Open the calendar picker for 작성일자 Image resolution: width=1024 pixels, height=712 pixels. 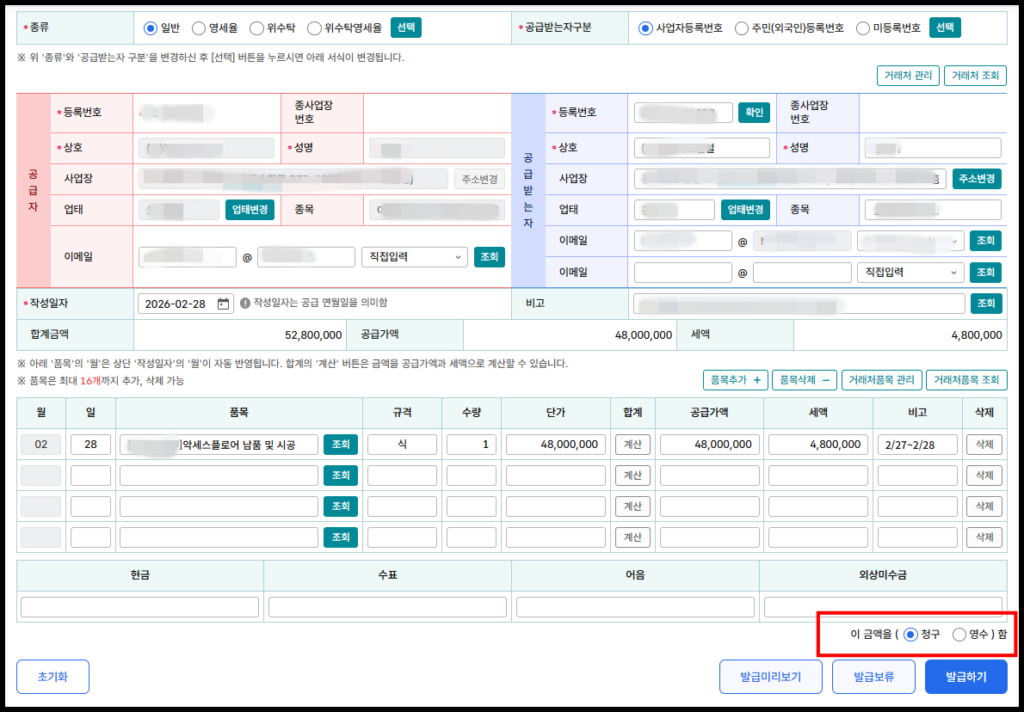coord(223,303)
